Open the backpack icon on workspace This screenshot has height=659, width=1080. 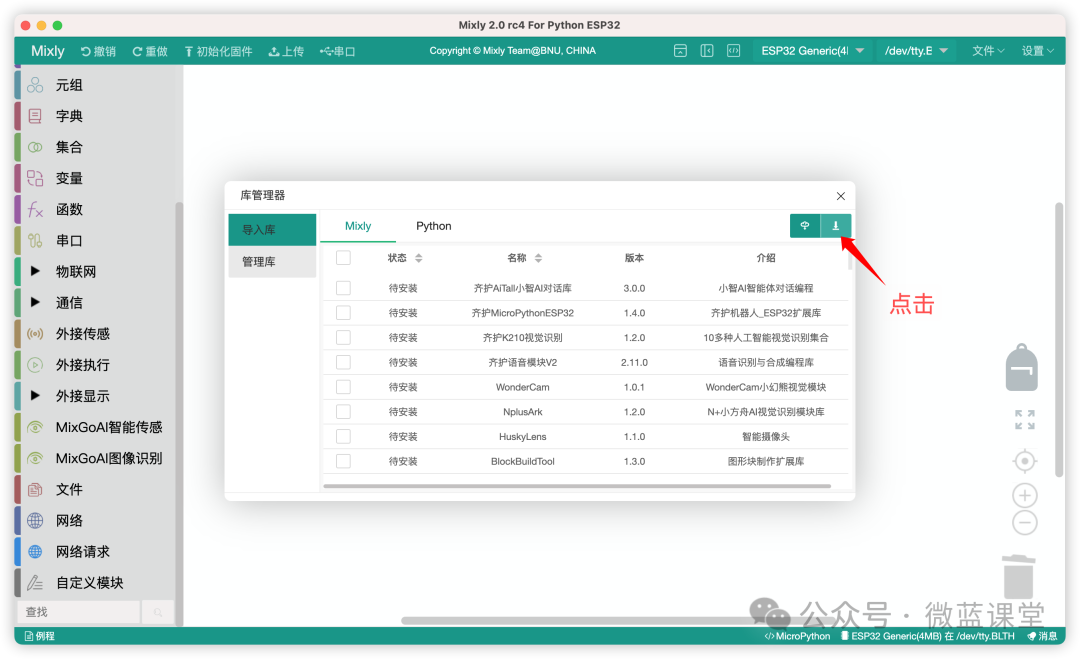tap(1021, 368)
